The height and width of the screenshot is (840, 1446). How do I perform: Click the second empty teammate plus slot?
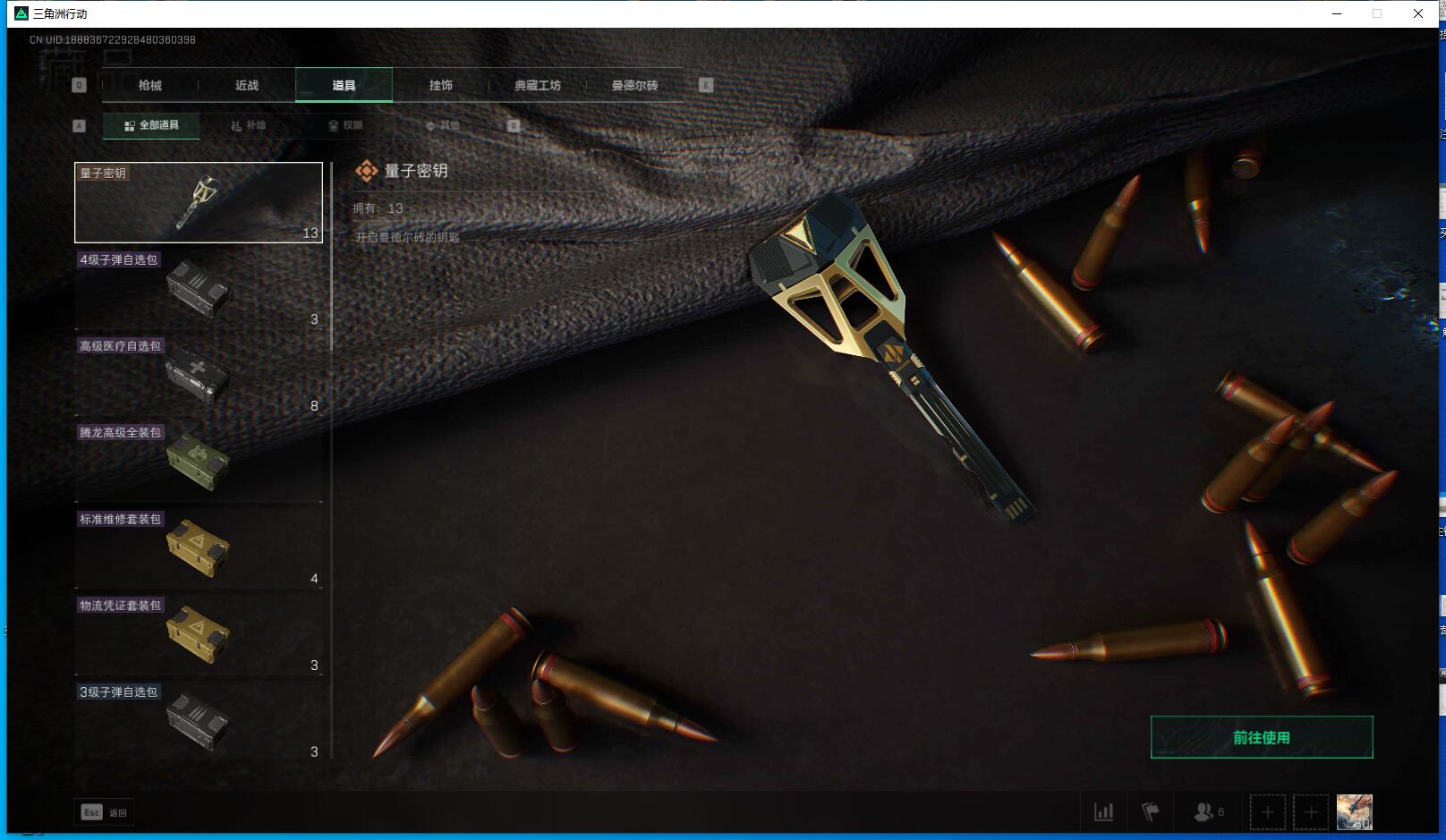click(1311, 812)
